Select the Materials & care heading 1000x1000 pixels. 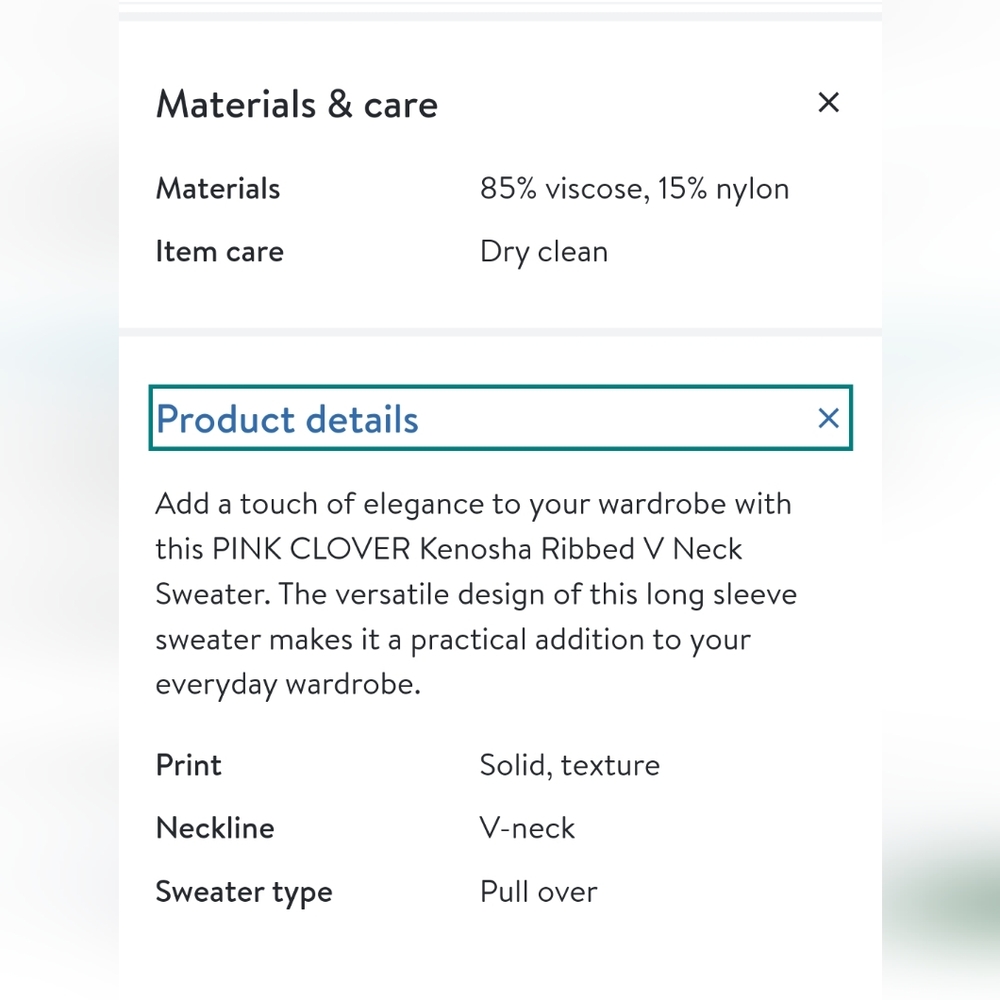[x=297, y=104]
